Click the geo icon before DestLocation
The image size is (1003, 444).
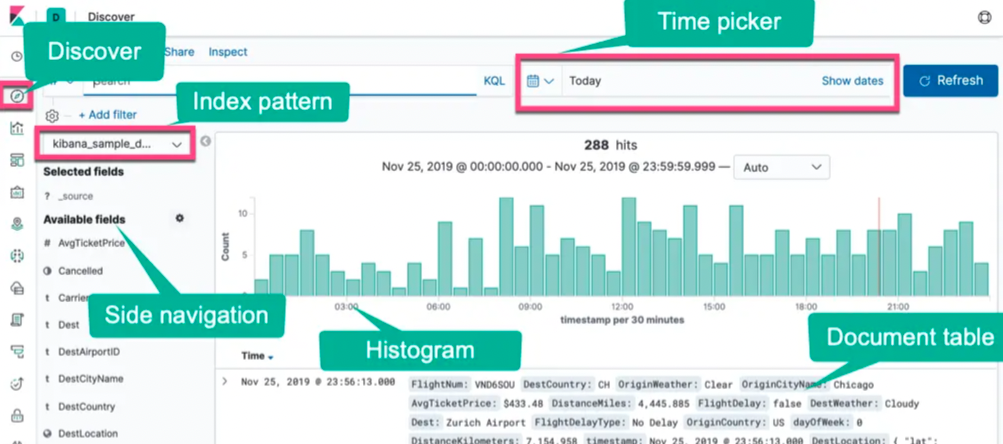click(x=47, y=433)
